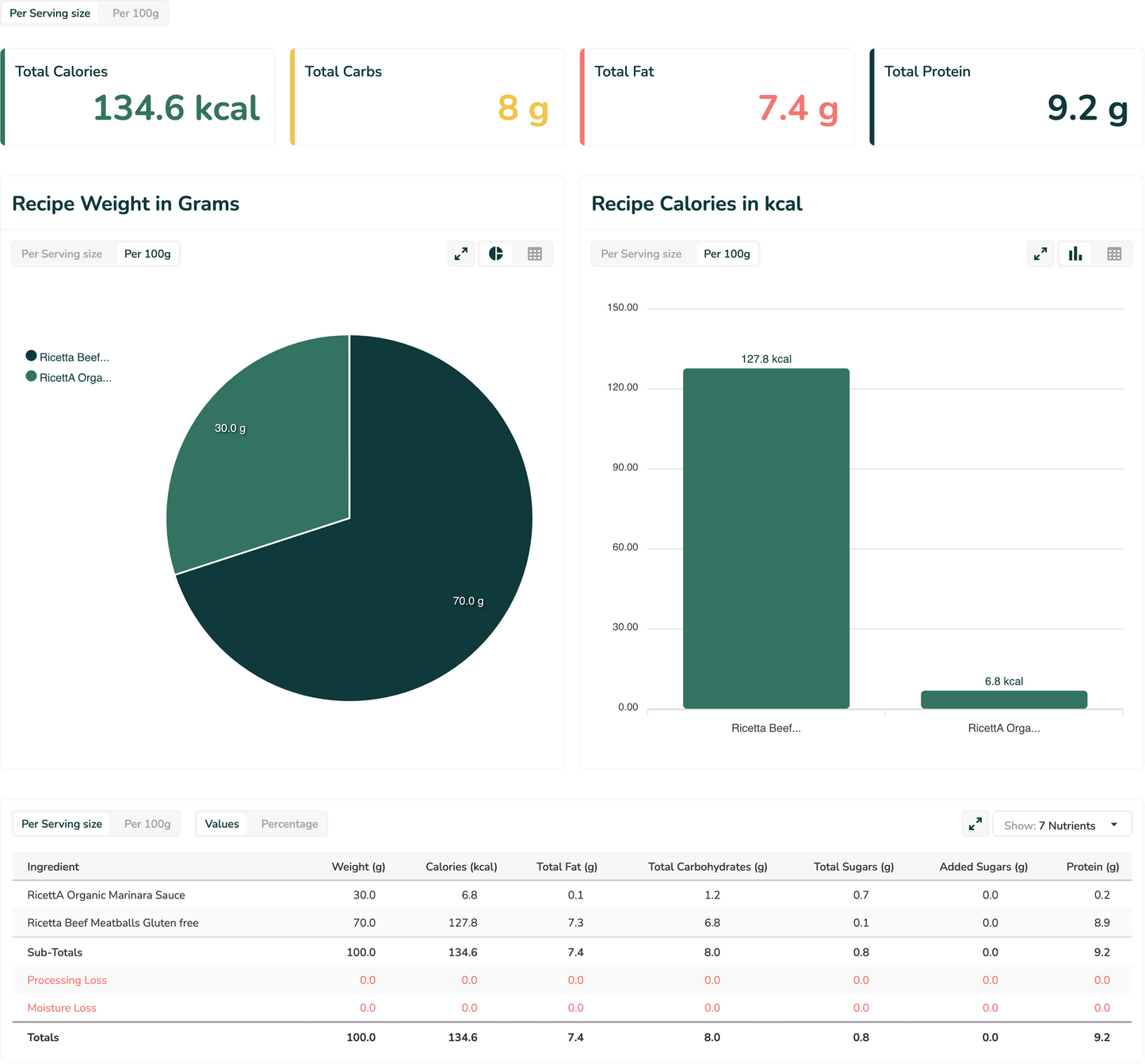Switch Recipe Weight to table view icon

tap(535, 254)
